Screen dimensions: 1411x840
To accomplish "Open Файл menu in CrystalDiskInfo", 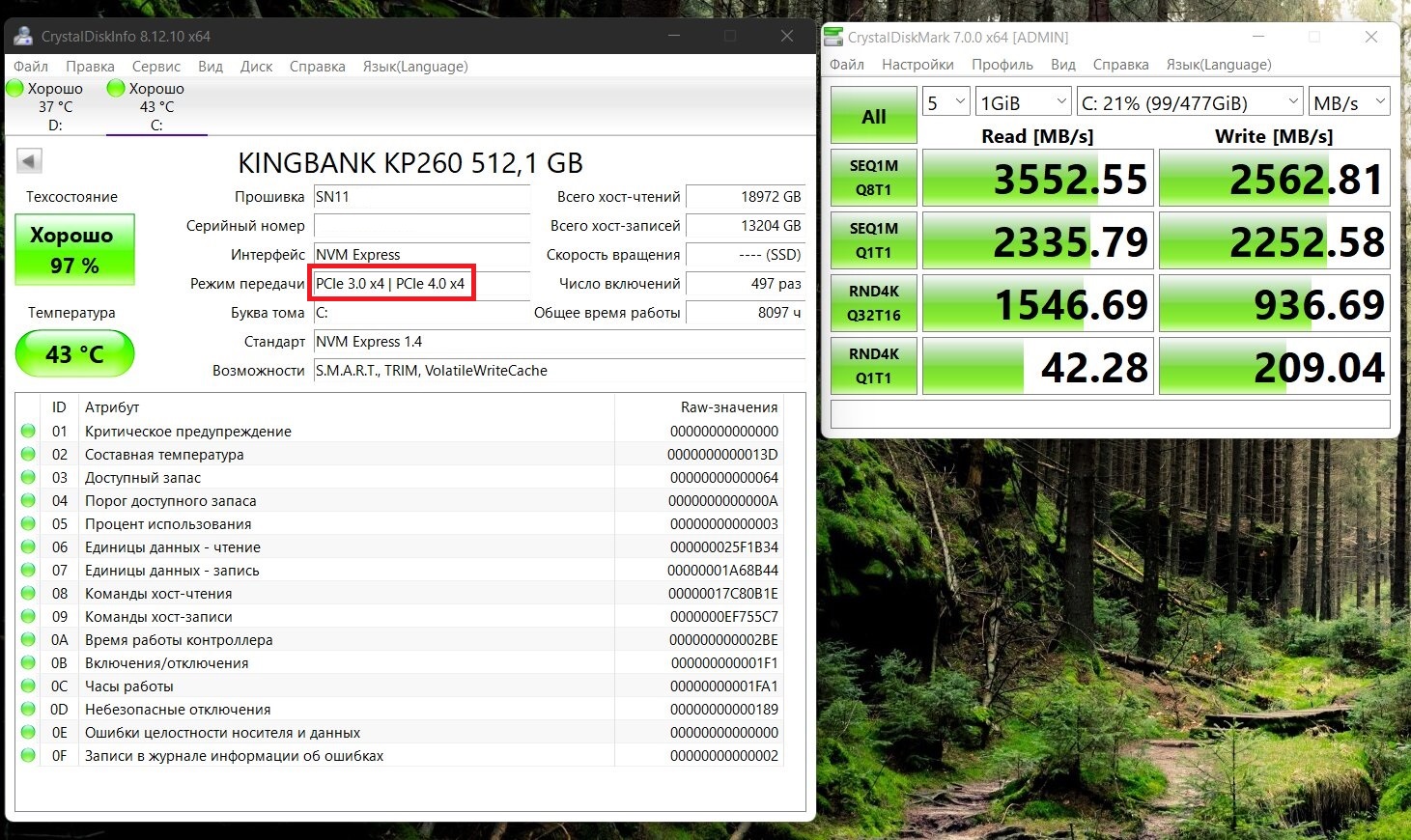I will pos(31,67).
